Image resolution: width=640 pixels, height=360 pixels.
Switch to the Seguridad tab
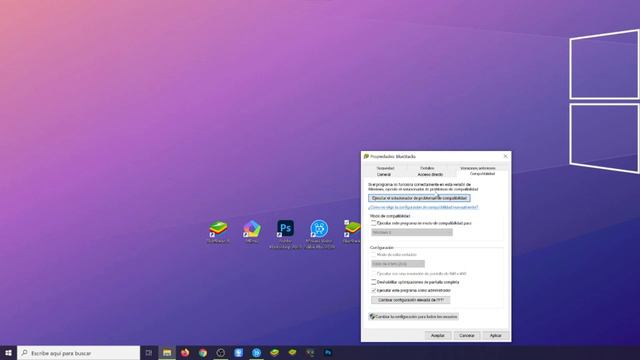(x=385, y=168)
